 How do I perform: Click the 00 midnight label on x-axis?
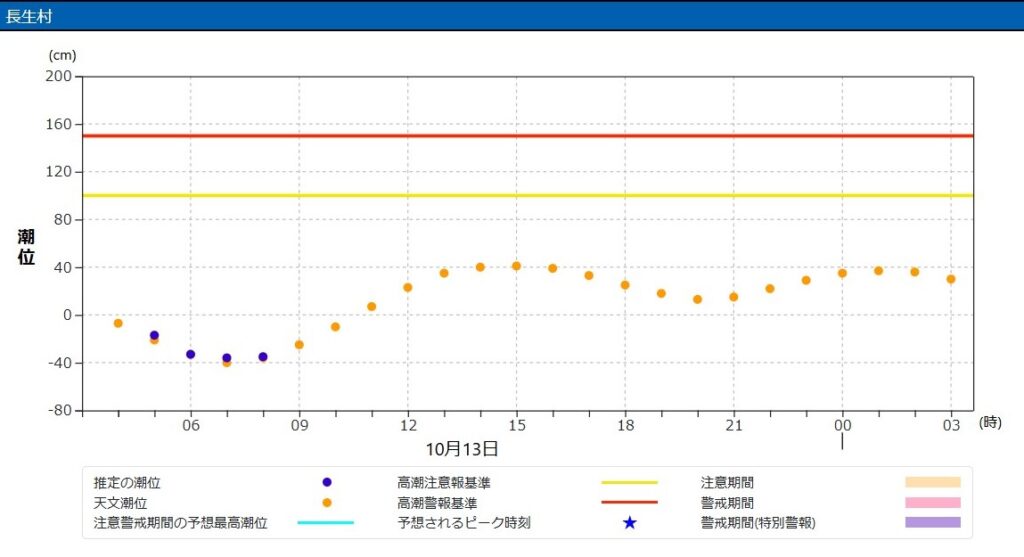click(x=842, y=425)
